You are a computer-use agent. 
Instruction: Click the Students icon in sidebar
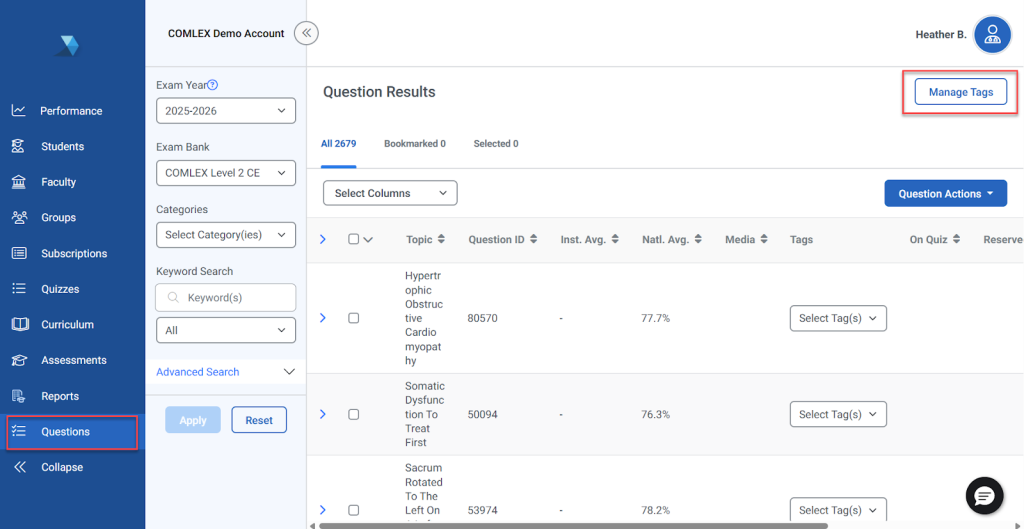(x=18, y=147)
